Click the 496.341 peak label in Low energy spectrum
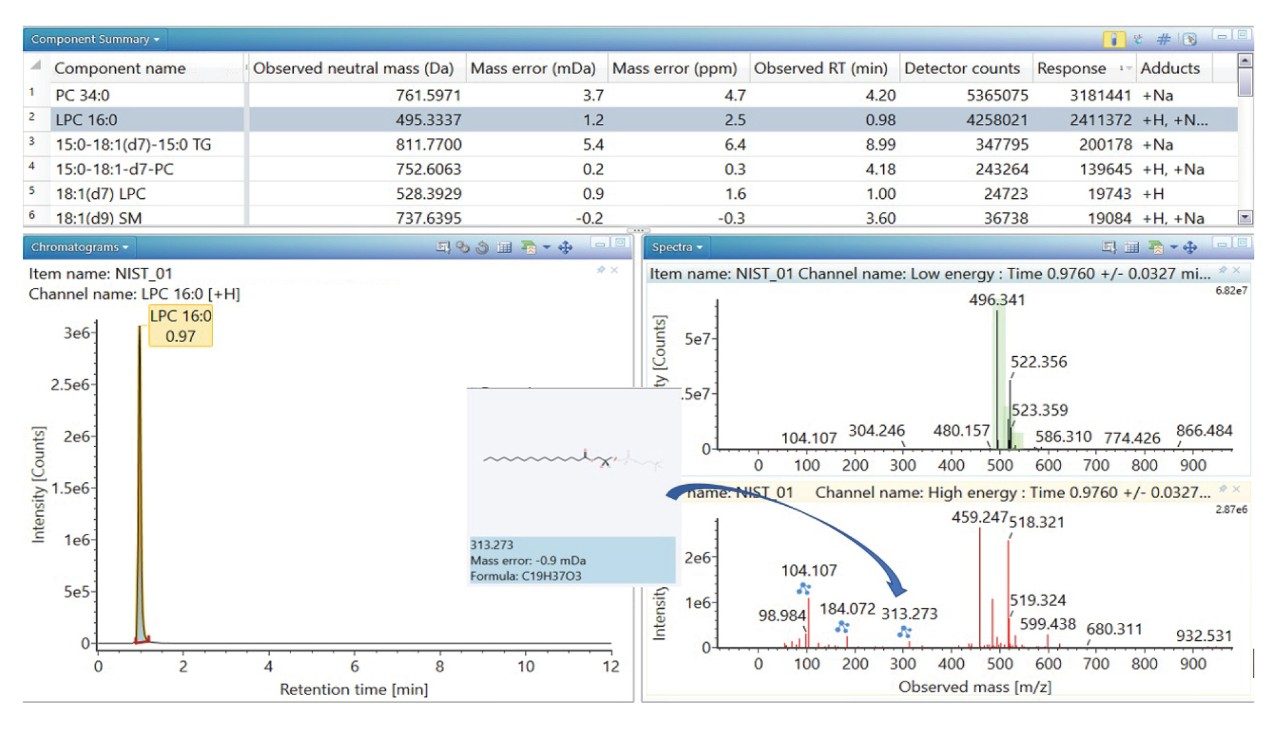The height and width of the screenshot is (729, 1280). (x=997, y=299)
